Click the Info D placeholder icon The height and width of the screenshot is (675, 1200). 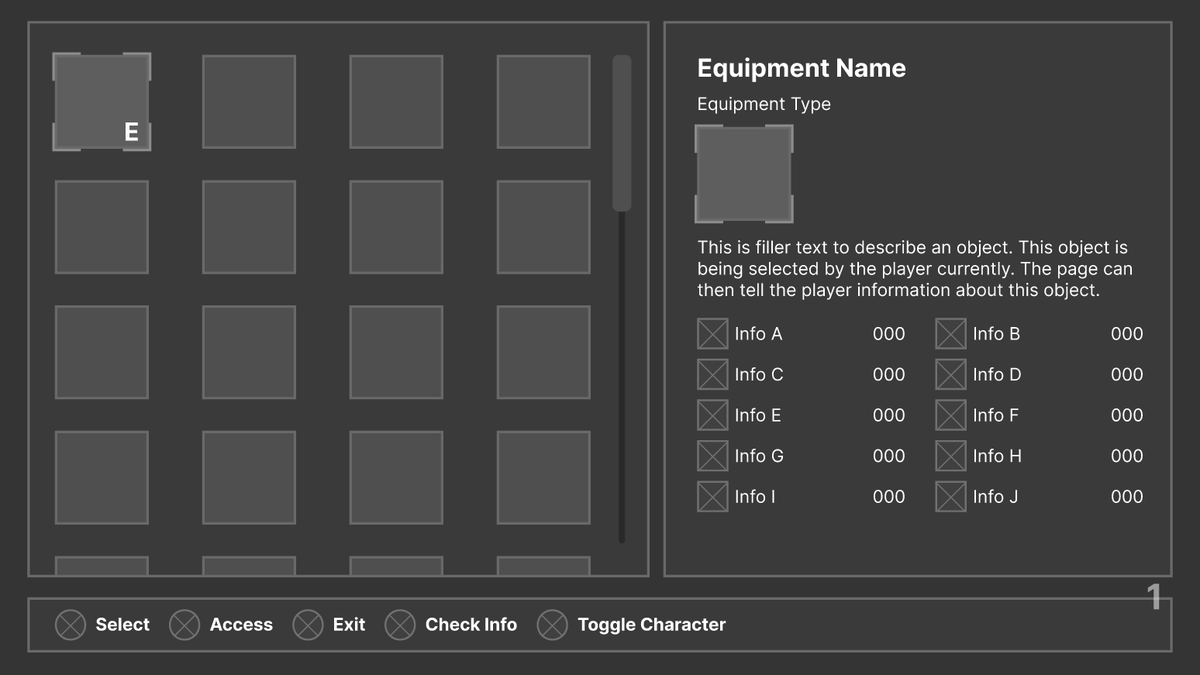(x=951, y=374)
